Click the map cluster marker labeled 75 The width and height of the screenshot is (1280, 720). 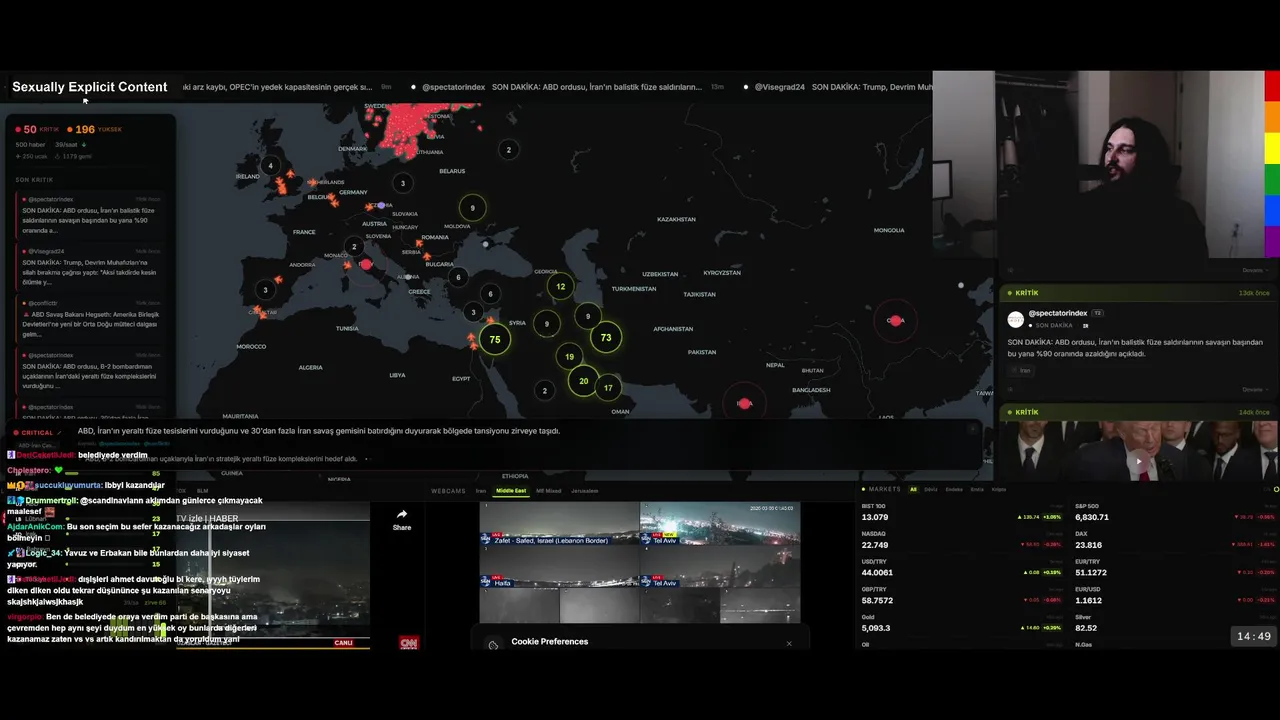click(494, 339)
